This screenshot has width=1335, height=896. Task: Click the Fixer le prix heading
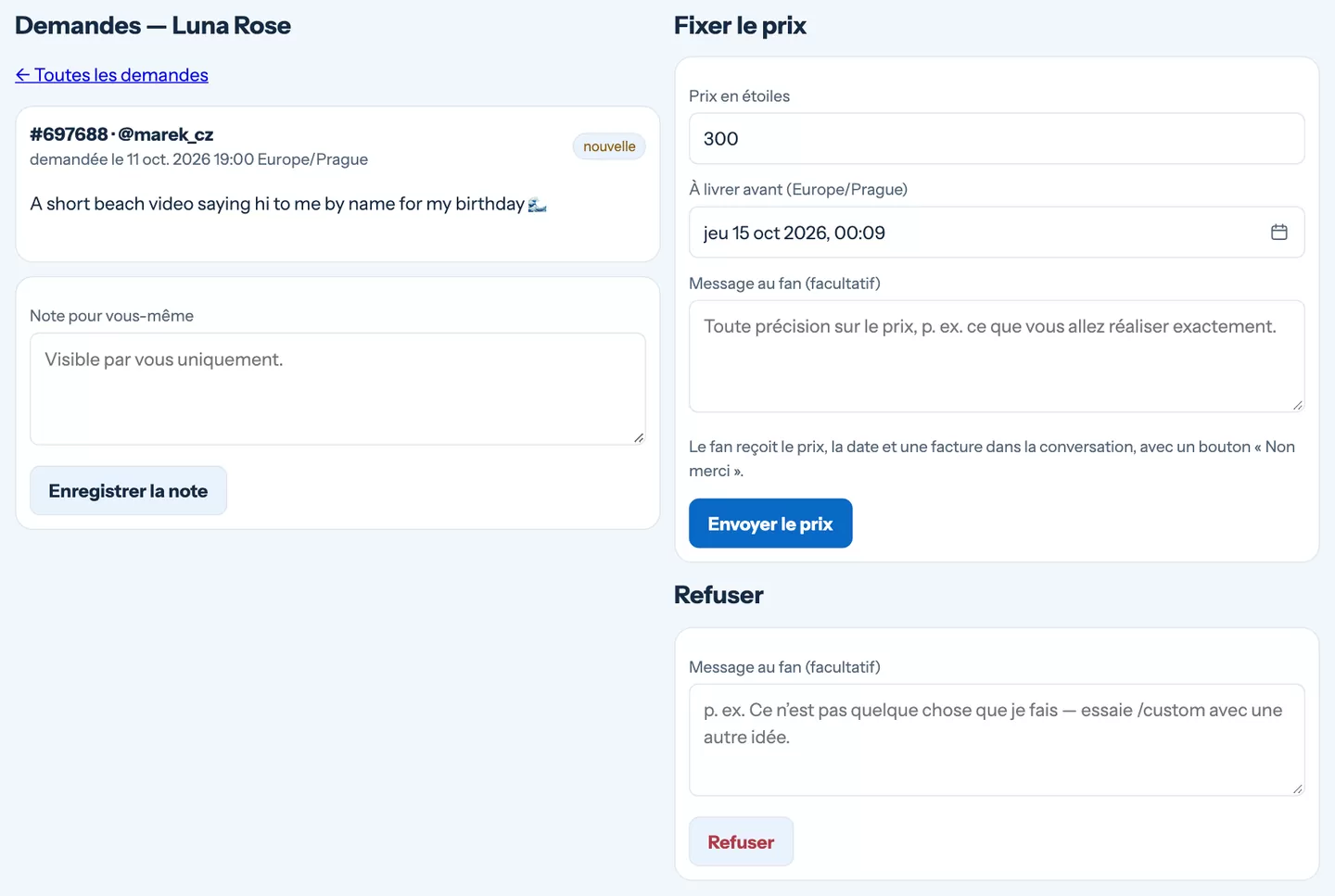click(740, 26)
